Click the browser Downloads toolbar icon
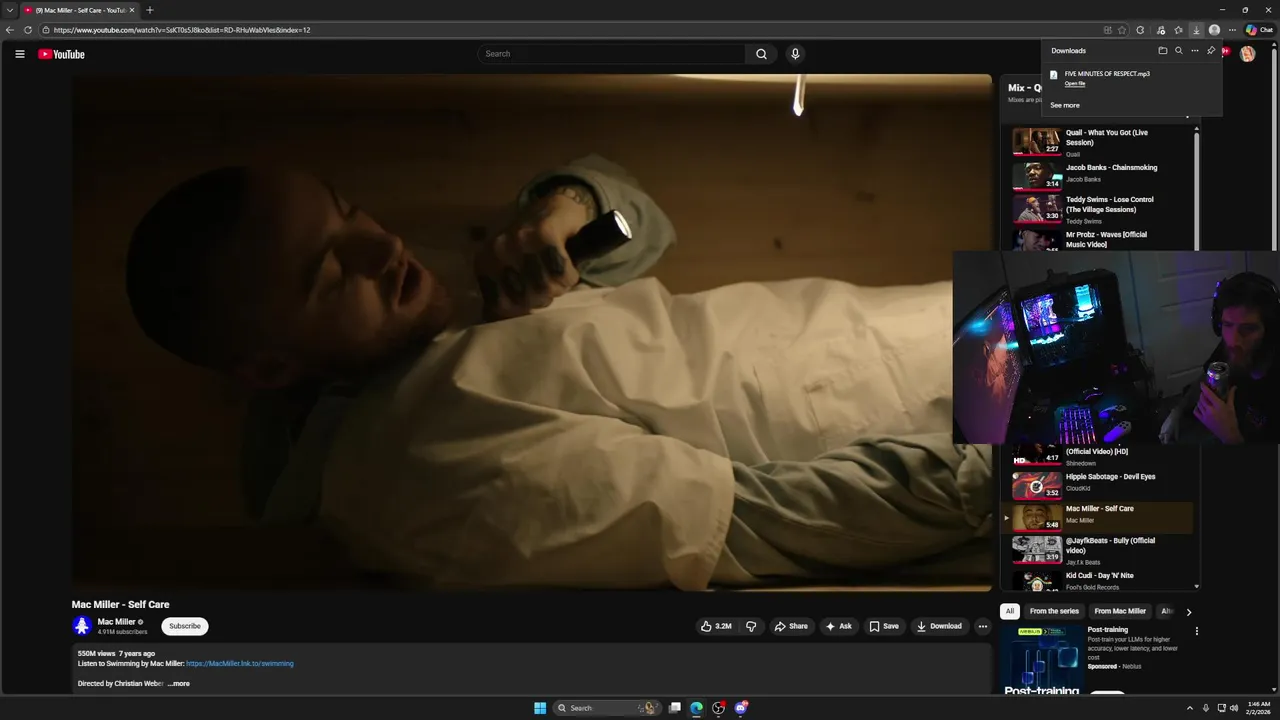 (1196, 30)
